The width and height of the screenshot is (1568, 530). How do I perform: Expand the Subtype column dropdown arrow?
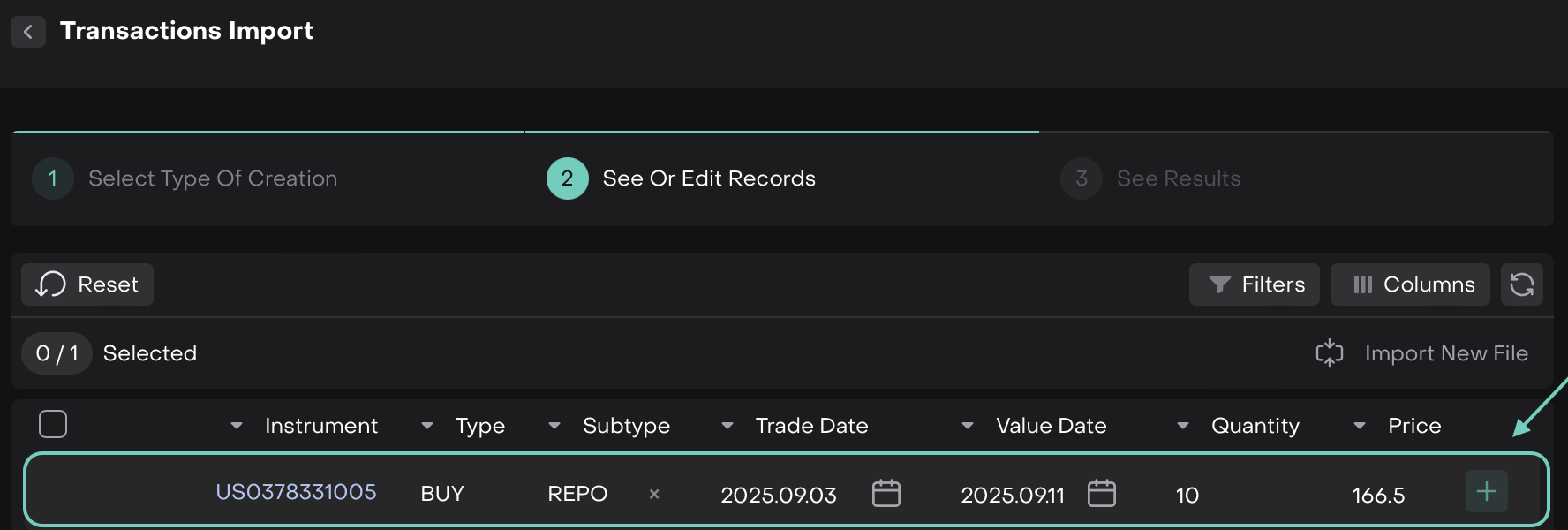tap(554, 426)
